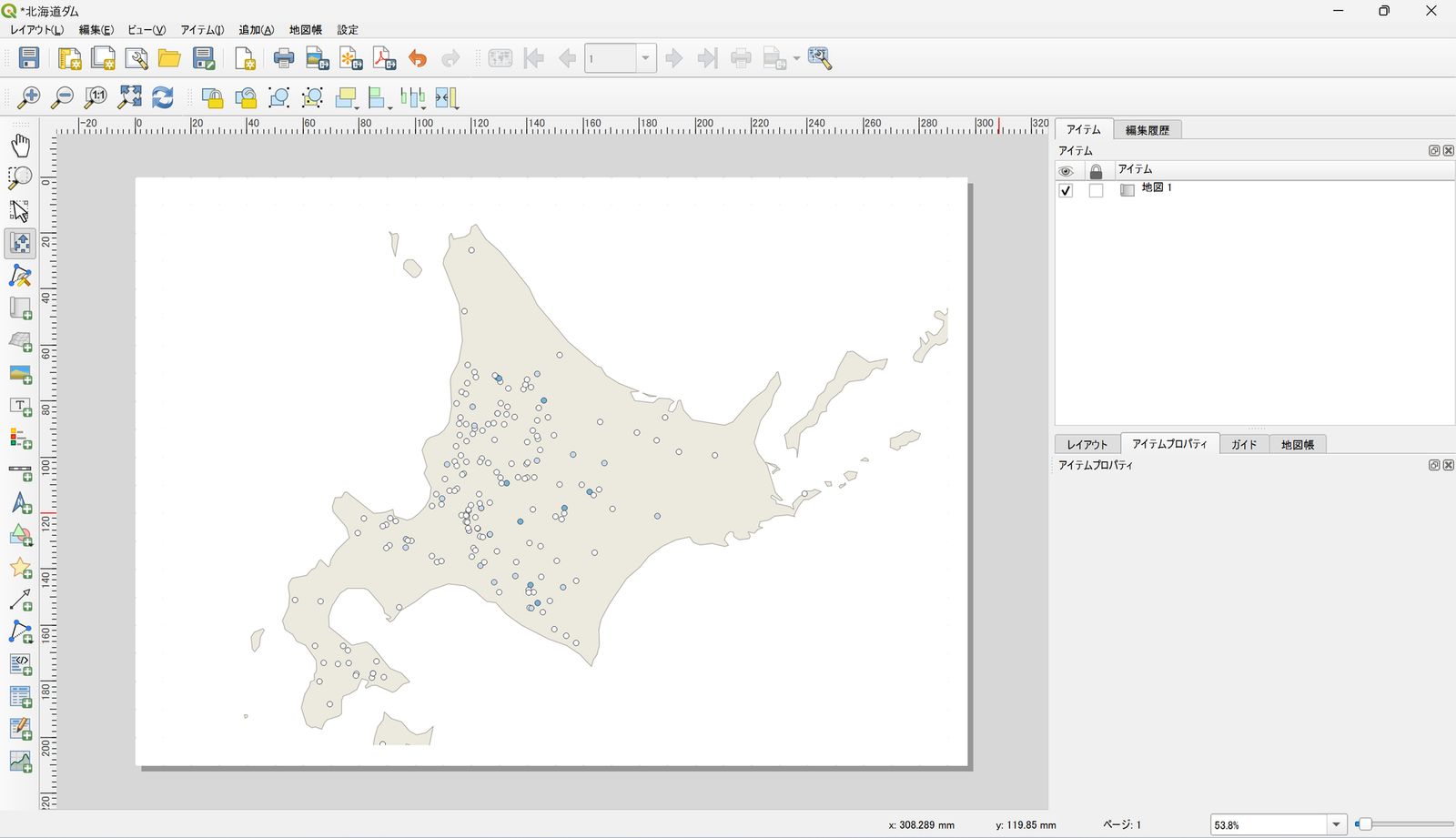This screenshot has height=838, width=1456.
Task: Zoom to 100% with the 1:1 icon
Action: coord(96,97)
